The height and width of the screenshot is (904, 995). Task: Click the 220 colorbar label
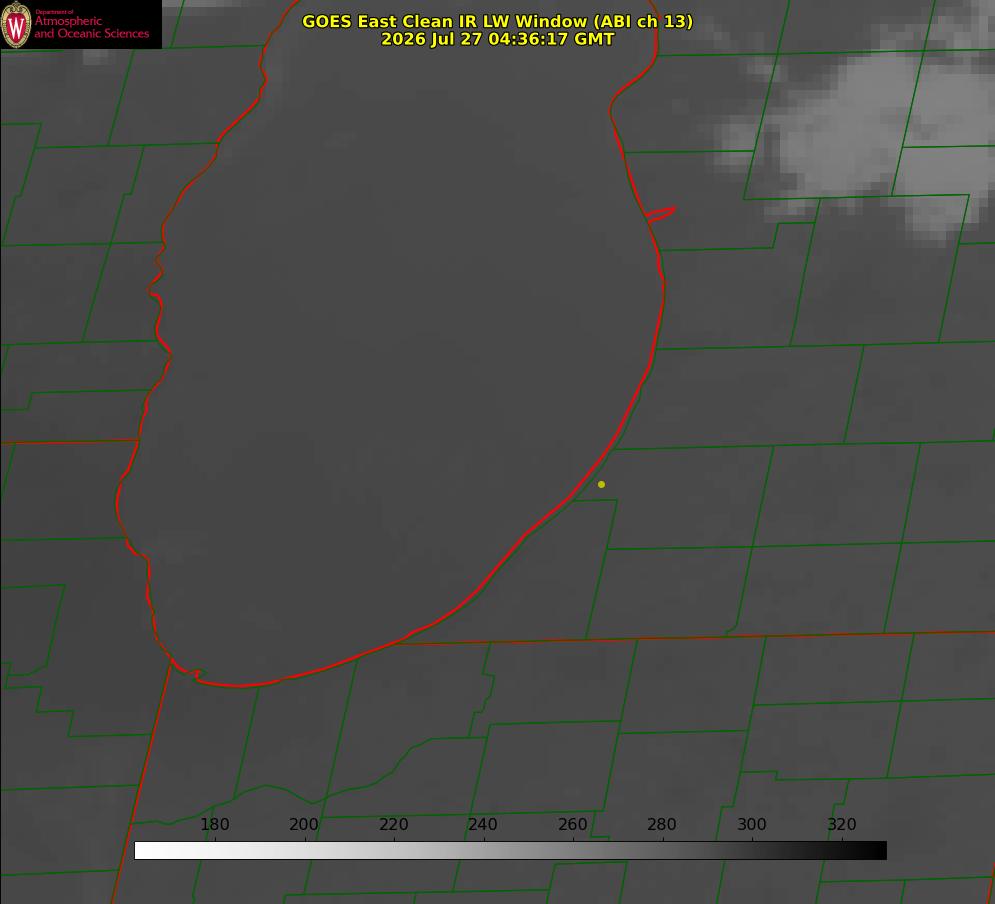point(393,824)
